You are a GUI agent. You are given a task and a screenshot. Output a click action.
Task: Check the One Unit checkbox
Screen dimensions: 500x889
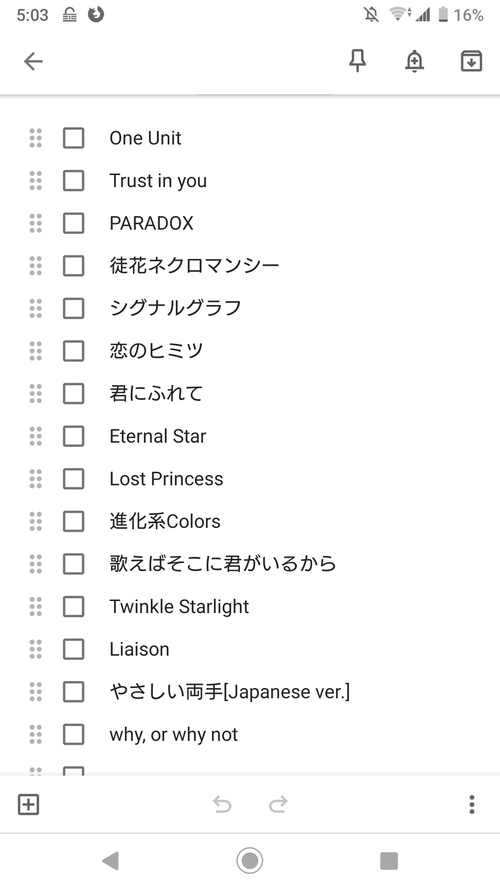pos(74,138)
